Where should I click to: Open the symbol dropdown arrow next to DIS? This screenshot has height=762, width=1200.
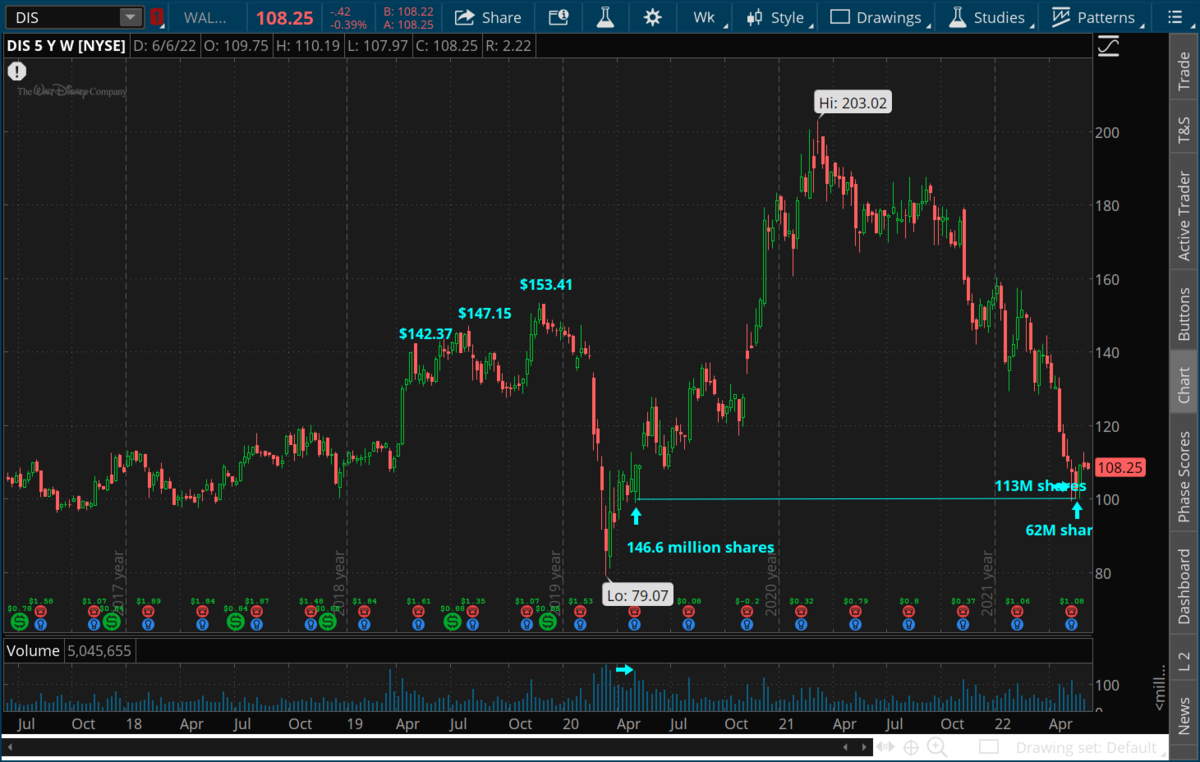(x=131, y=17)
